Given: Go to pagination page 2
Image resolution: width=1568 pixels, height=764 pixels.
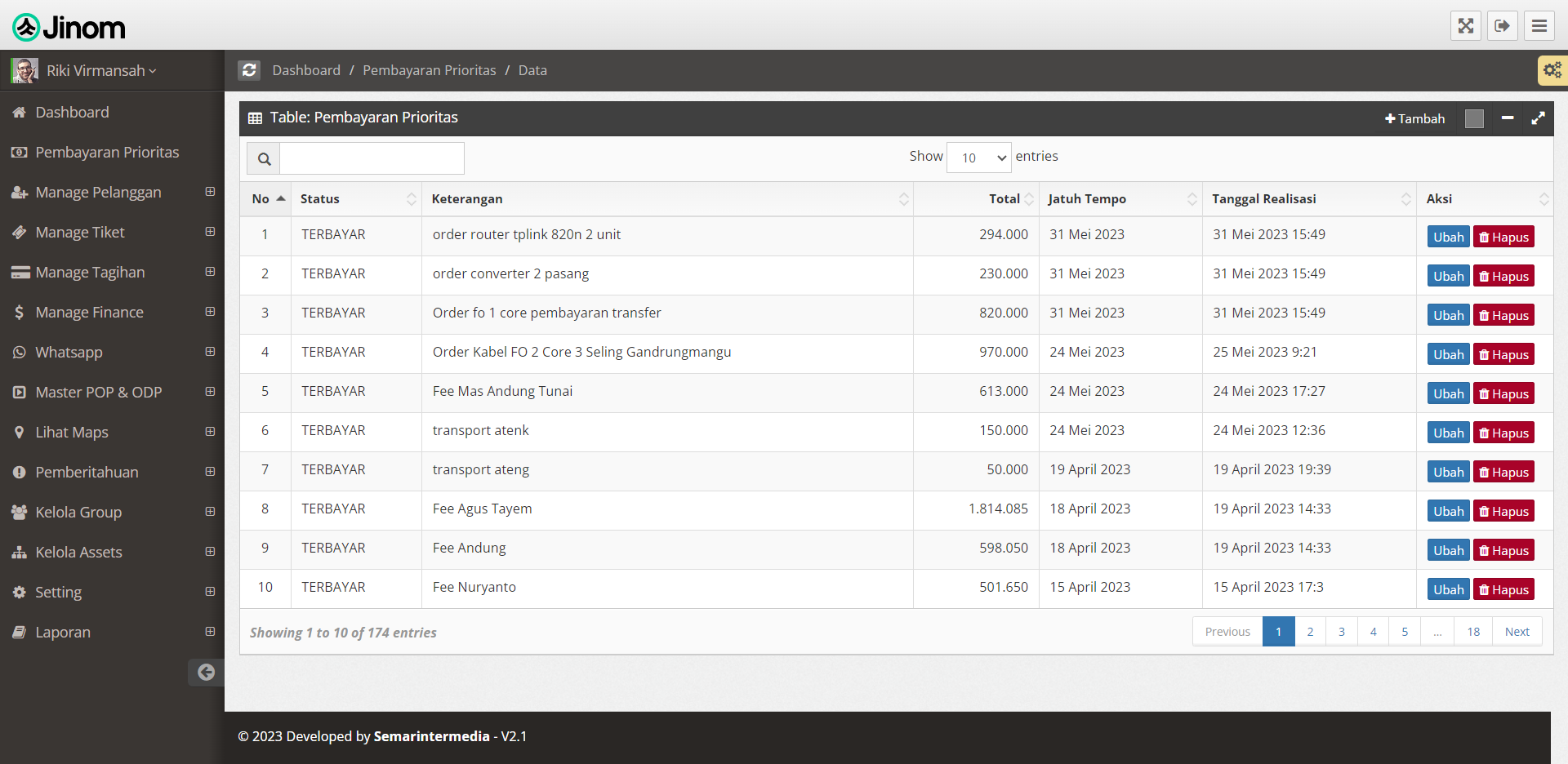Looking at the screenshot, I should coord(1310,632).
